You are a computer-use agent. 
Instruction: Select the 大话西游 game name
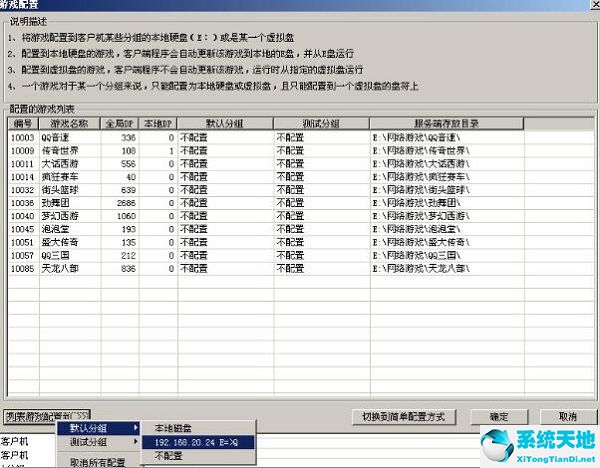60,164
